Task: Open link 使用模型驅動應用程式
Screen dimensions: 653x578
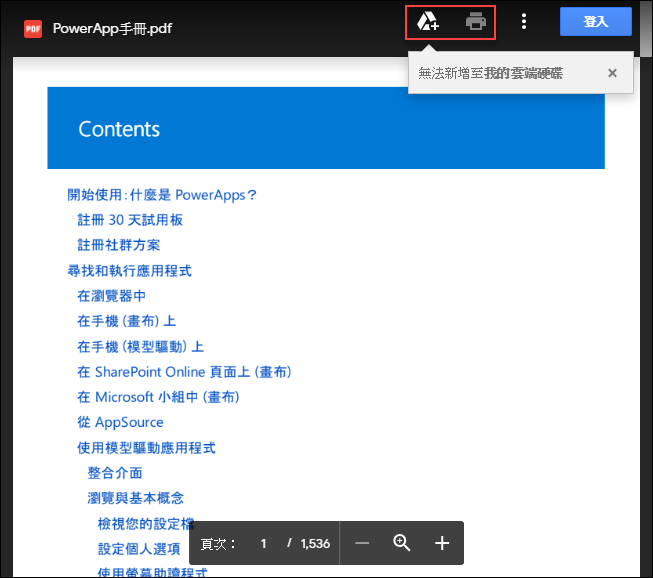Action: pyautogui.click(x=147, y=448)
